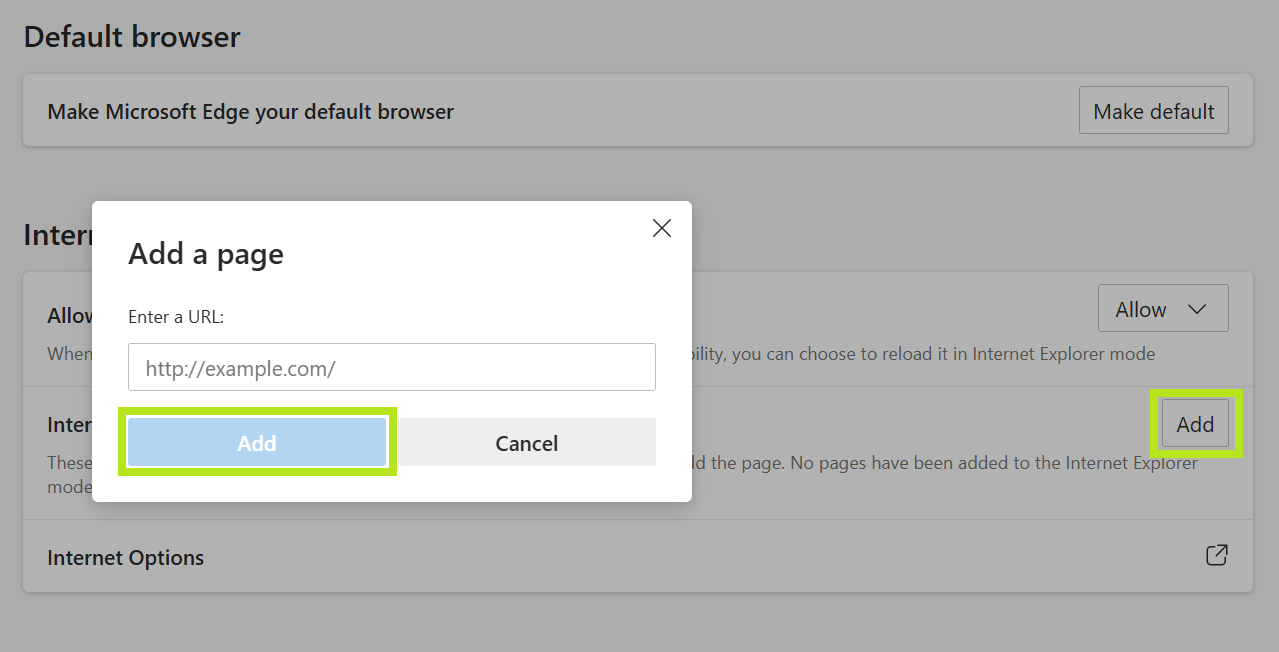Confirm with the blue Add button in the dialog
The image size is (1279, 652).
(257, 442)
